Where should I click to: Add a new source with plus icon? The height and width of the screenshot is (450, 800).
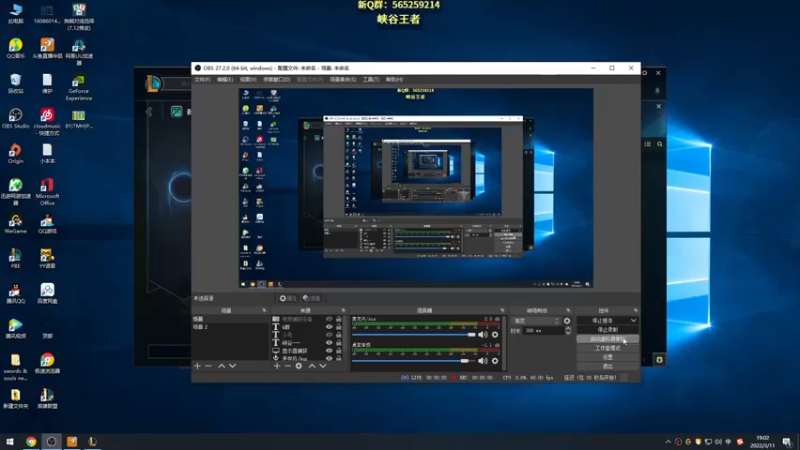277,366
